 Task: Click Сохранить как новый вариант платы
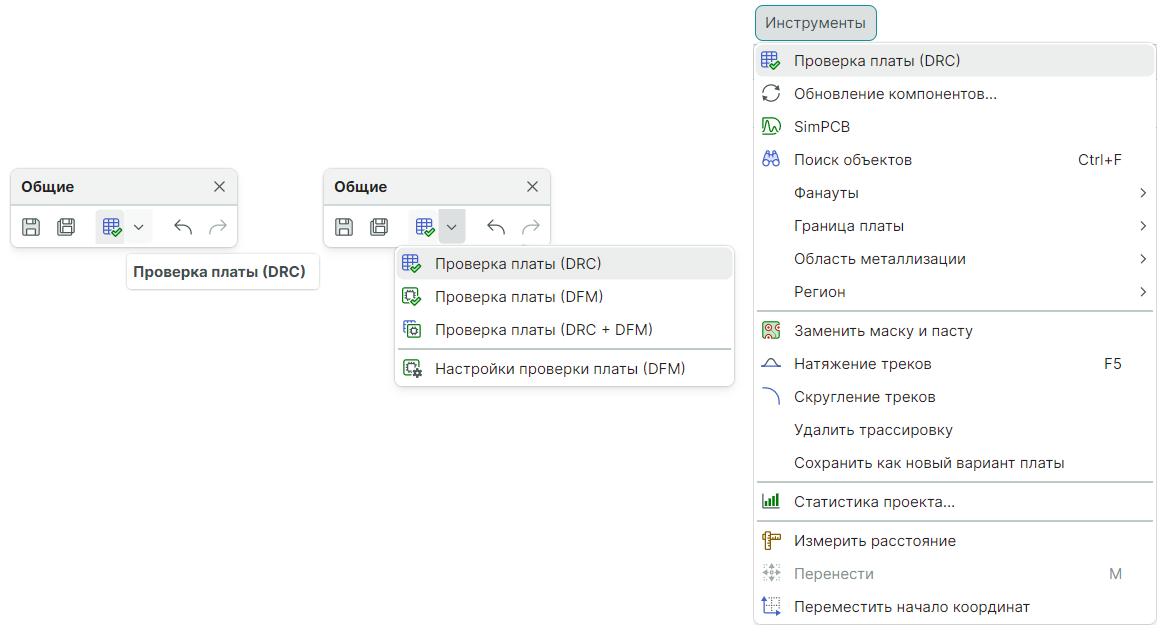pyautogui.click(x=928, y=463)
